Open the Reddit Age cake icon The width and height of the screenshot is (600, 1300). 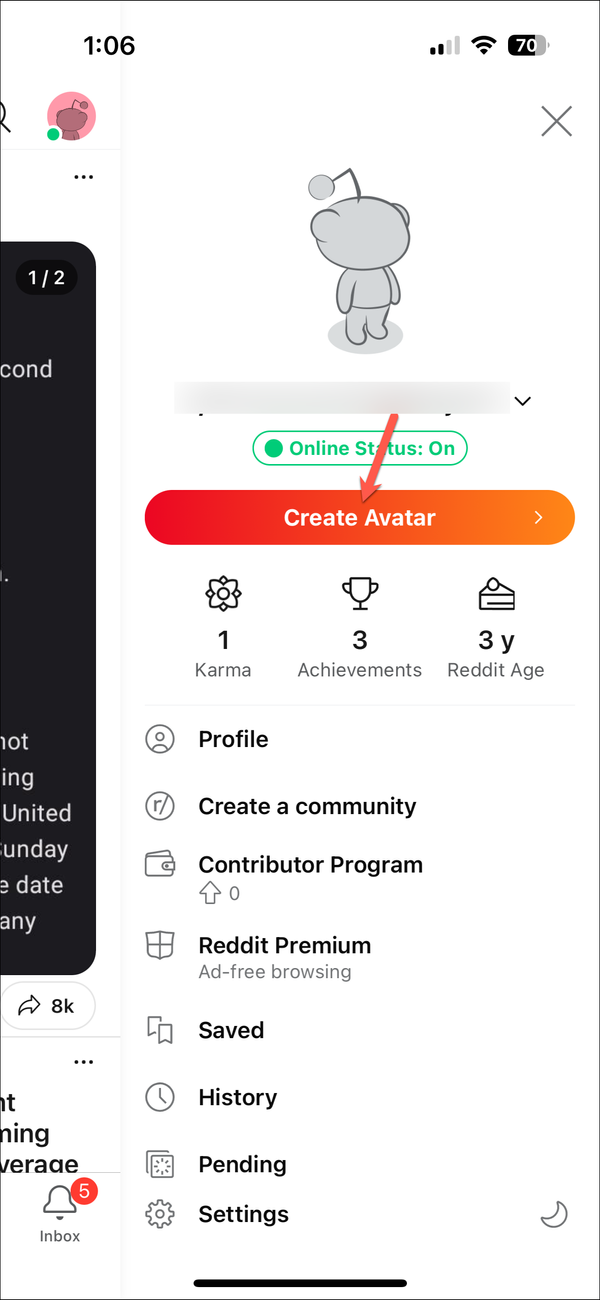pos(496,593)
